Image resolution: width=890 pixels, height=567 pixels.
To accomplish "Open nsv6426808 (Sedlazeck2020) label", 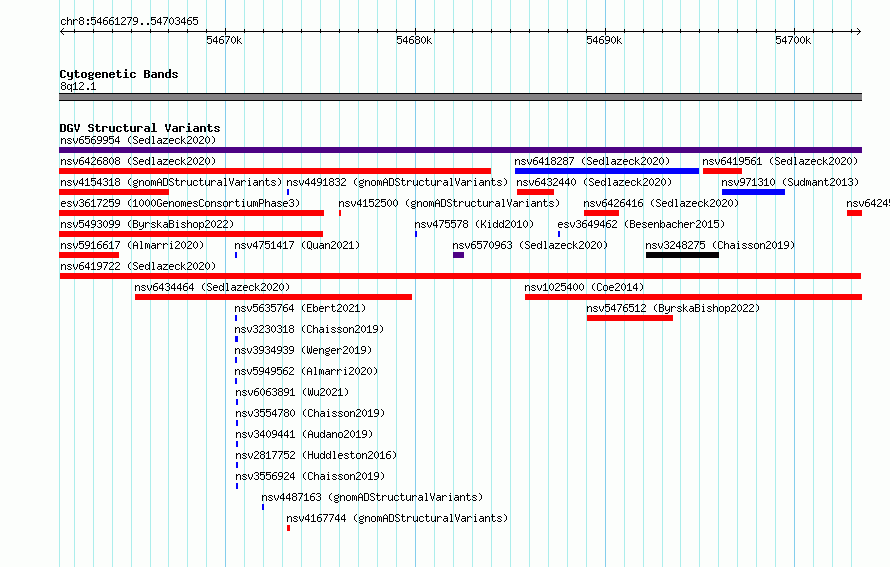I will click(138, 161).
